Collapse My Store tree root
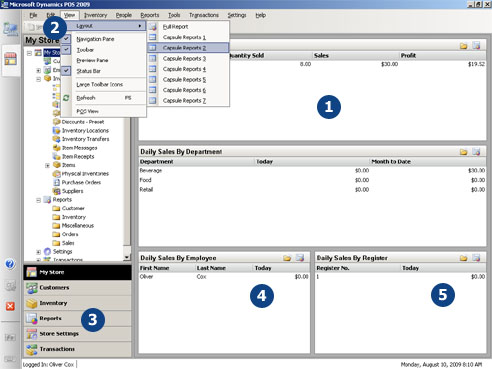 click(29, 53)
